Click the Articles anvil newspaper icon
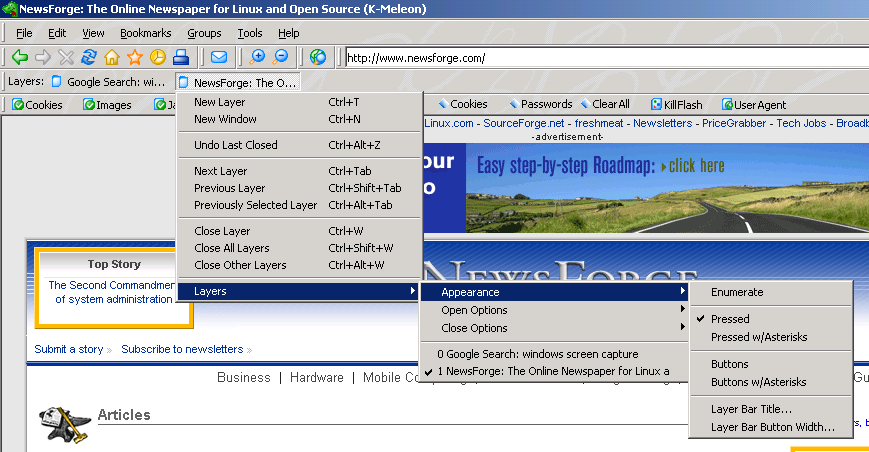 pyautogui.click(x=64, y=424)
